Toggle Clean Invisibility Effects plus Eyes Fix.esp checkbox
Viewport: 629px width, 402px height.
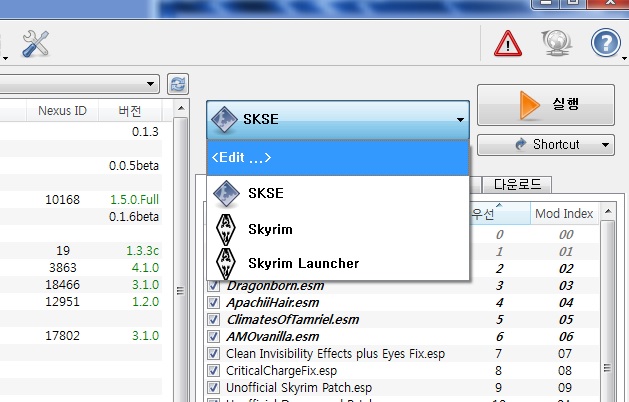[x=213, y=353]
